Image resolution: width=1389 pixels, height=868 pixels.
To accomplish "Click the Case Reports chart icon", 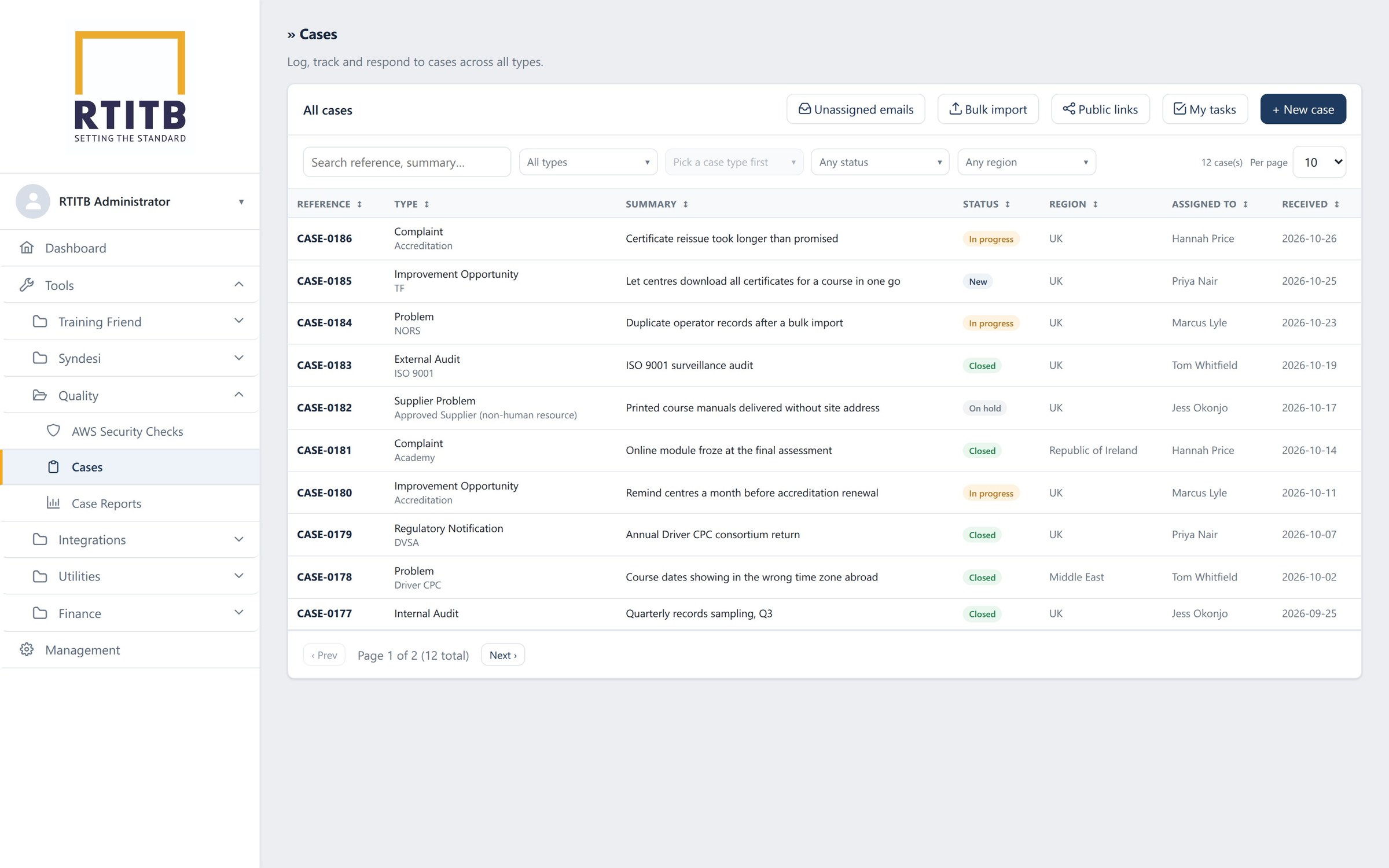I will pyautogui.click(x=53, y=503).
